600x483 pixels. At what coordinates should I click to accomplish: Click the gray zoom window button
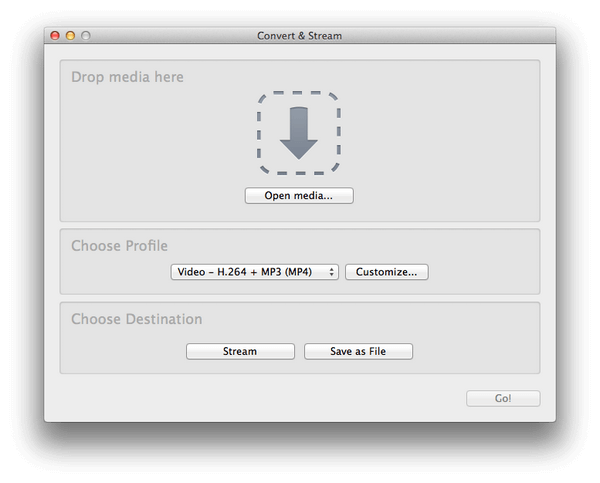point(86,36)
